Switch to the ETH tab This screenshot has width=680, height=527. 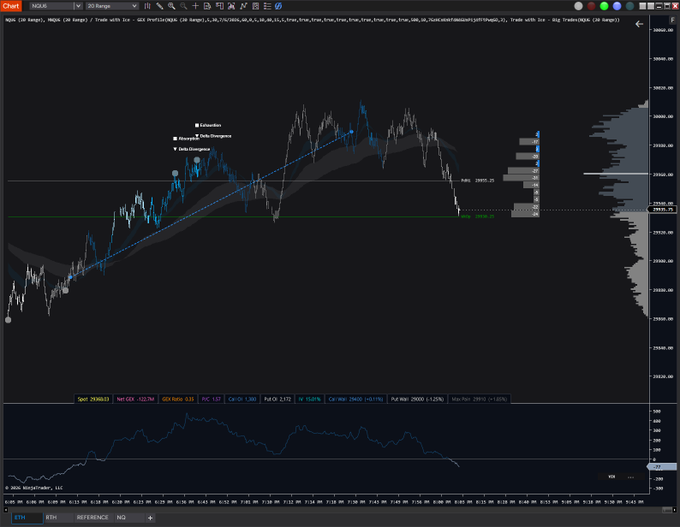click(27, 517)
